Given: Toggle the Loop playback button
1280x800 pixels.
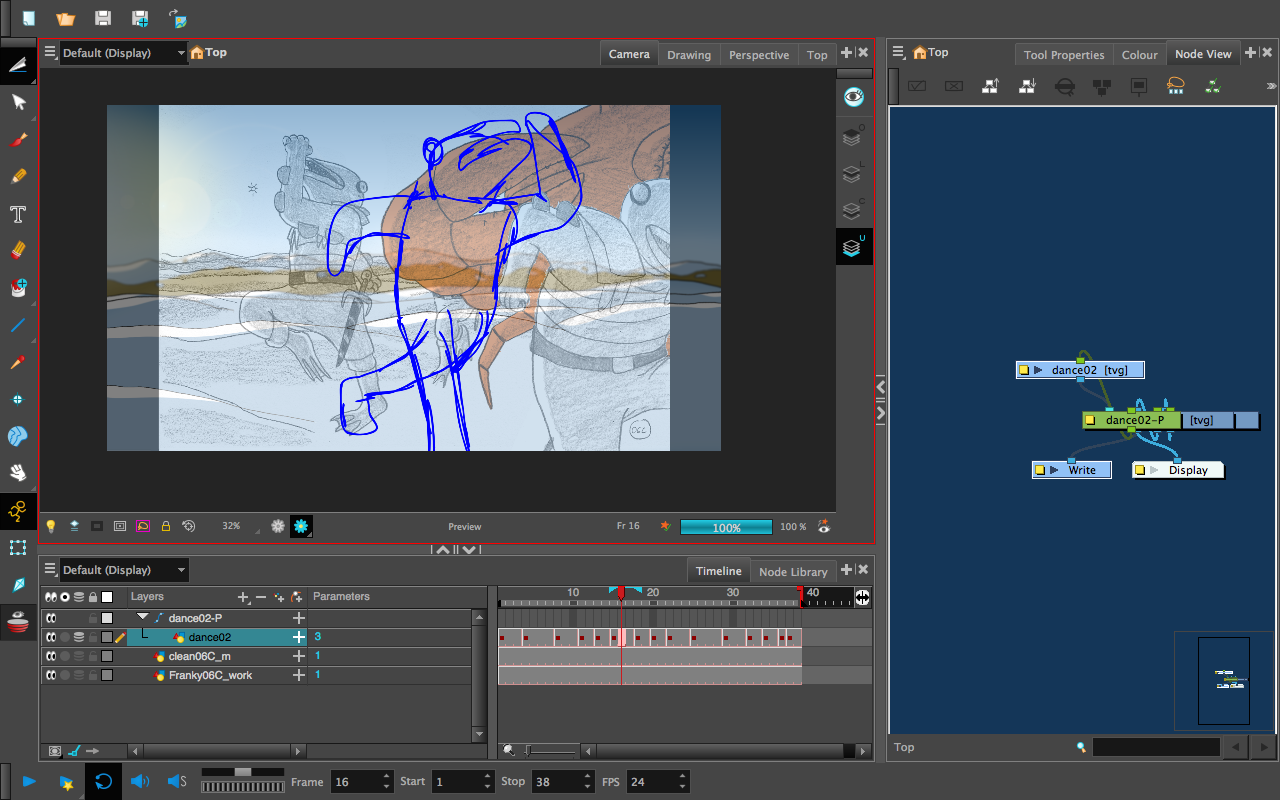Looking at the screenshot, I should (x=103, y=781).
